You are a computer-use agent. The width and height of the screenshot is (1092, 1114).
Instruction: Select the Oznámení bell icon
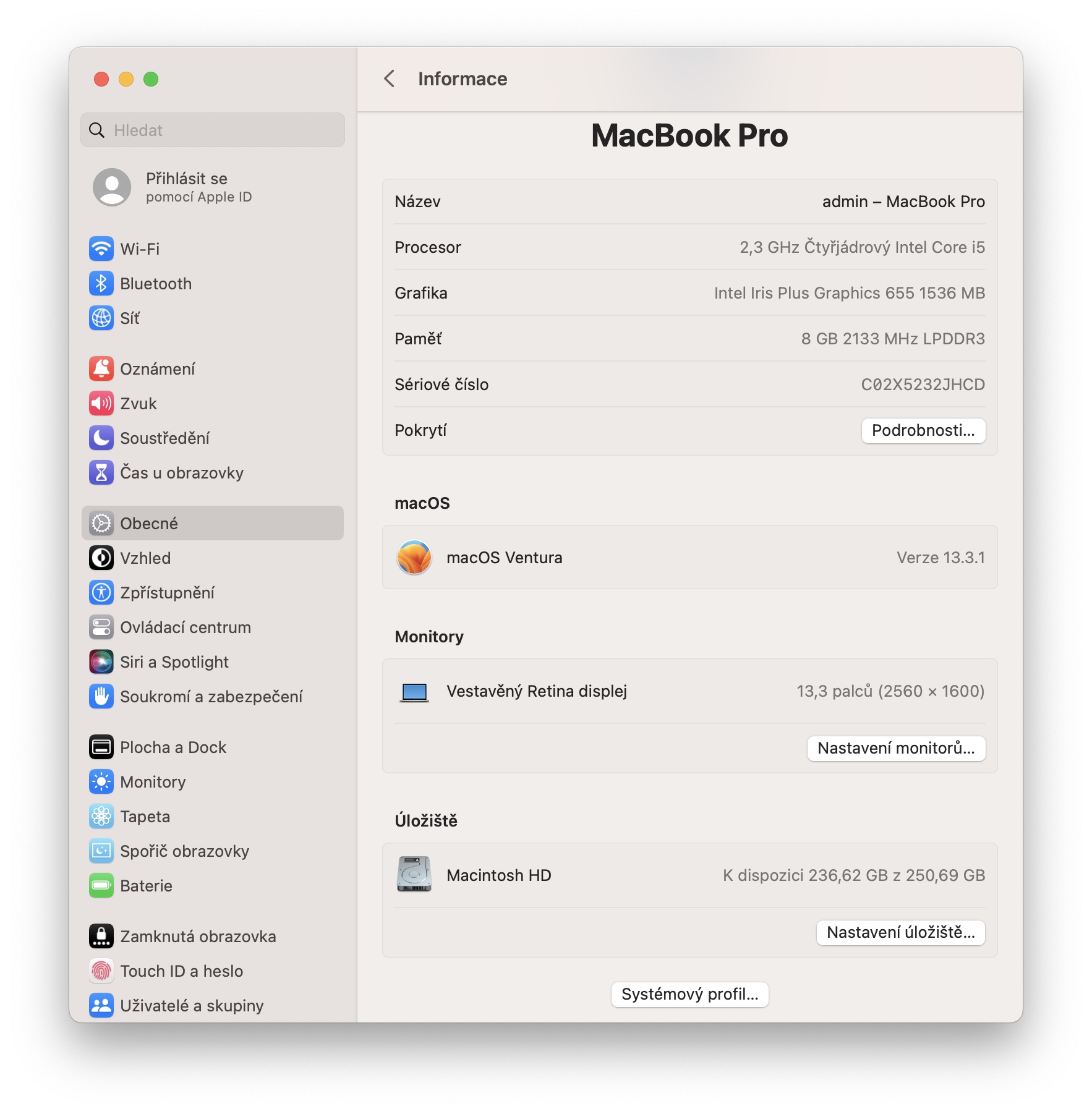tap(101, 369)
